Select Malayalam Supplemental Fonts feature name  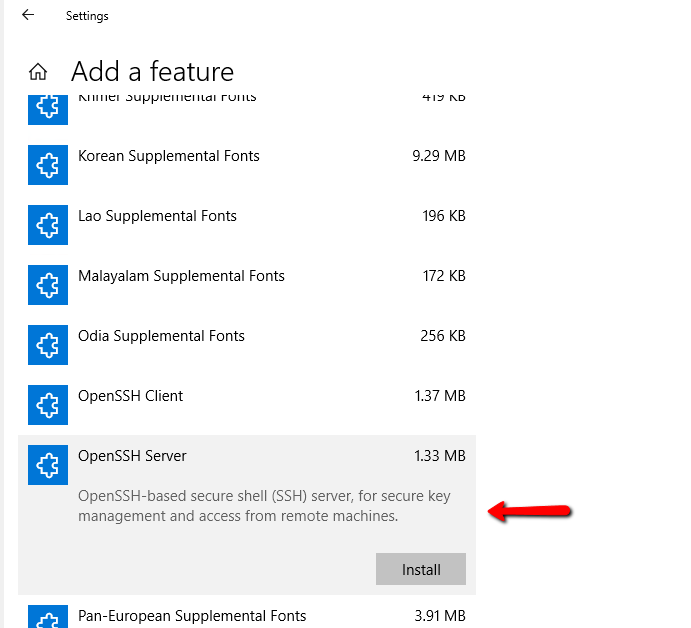pos(181,276)
